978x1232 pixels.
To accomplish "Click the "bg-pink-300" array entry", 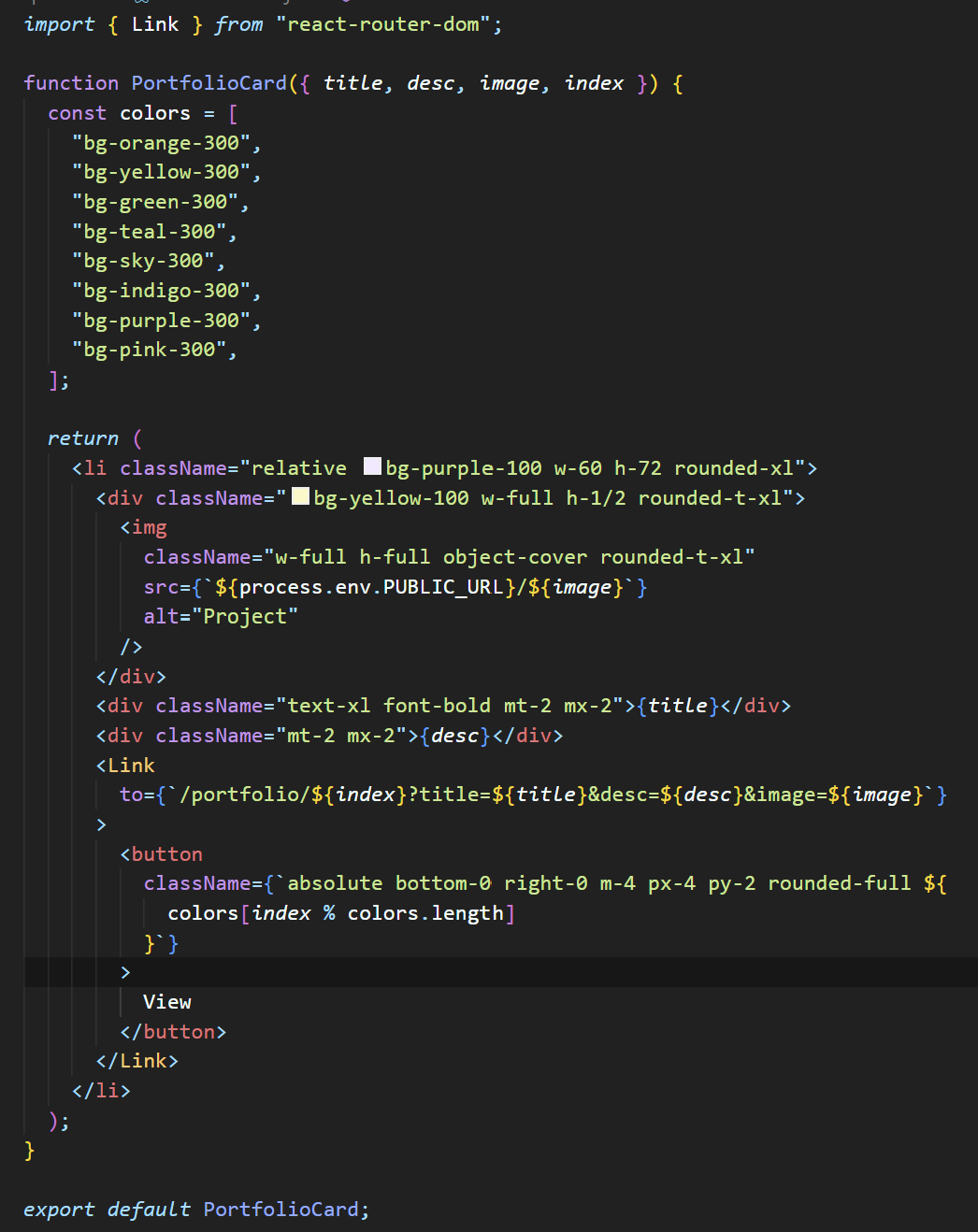I will click(150, 350).
